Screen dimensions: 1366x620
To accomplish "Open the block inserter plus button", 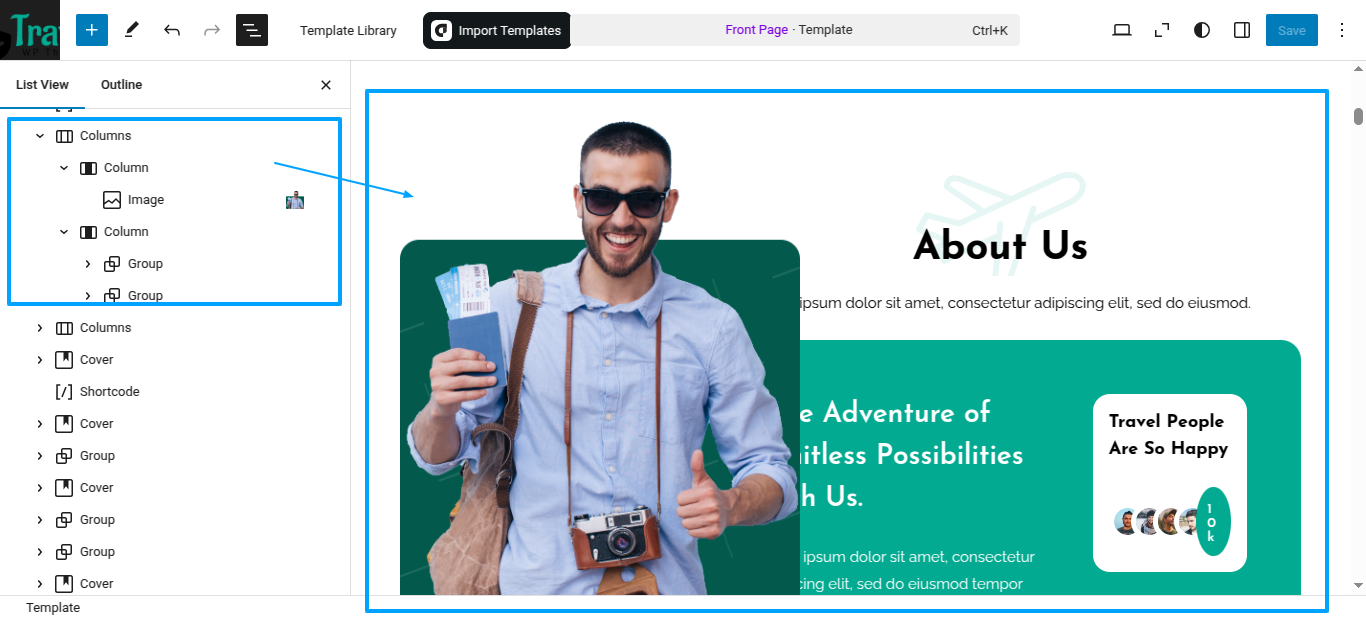I will pos(91,30).
